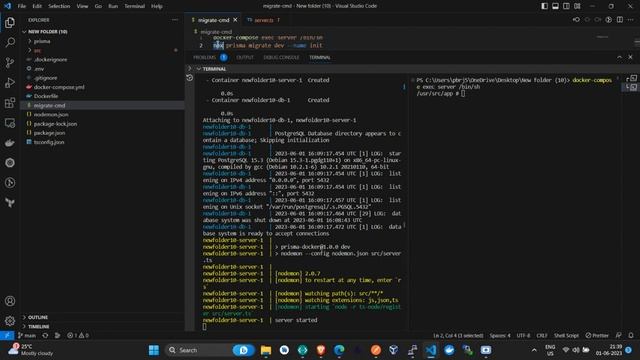Open Microsoft Edge from taskbar
The height and width of the screenshot is (360, 640).
click(339, 350)
